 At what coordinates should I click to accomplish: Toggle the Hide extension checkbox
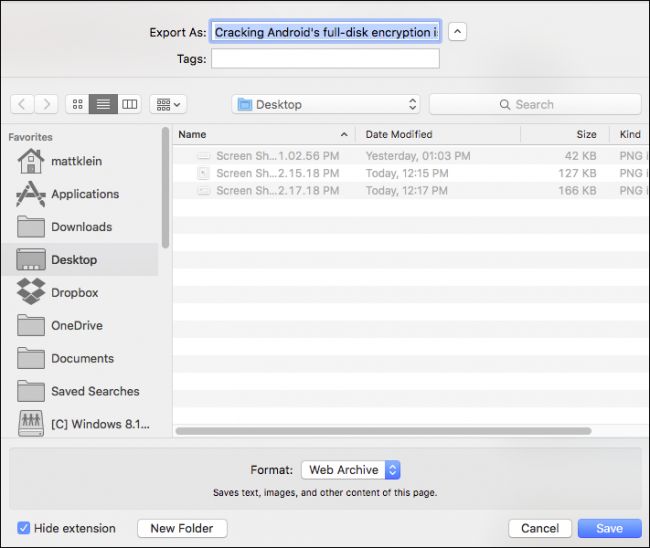click(24, 528)
